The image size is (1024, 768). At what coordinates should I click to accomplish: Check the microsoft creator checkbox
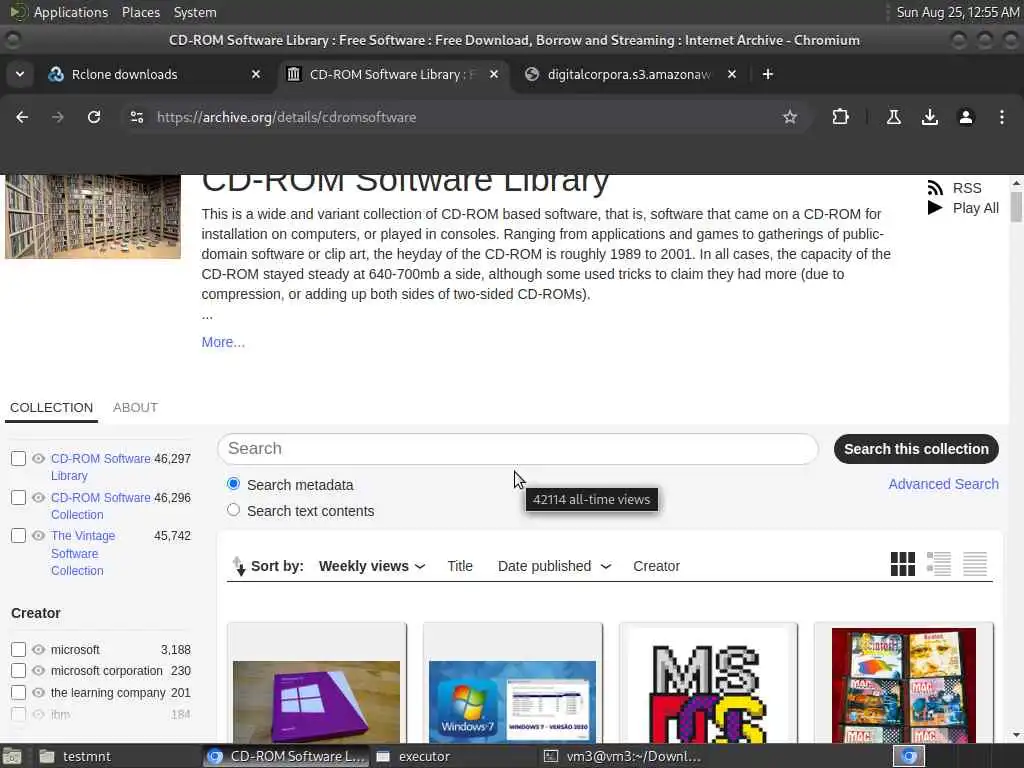tap(18, 650)
